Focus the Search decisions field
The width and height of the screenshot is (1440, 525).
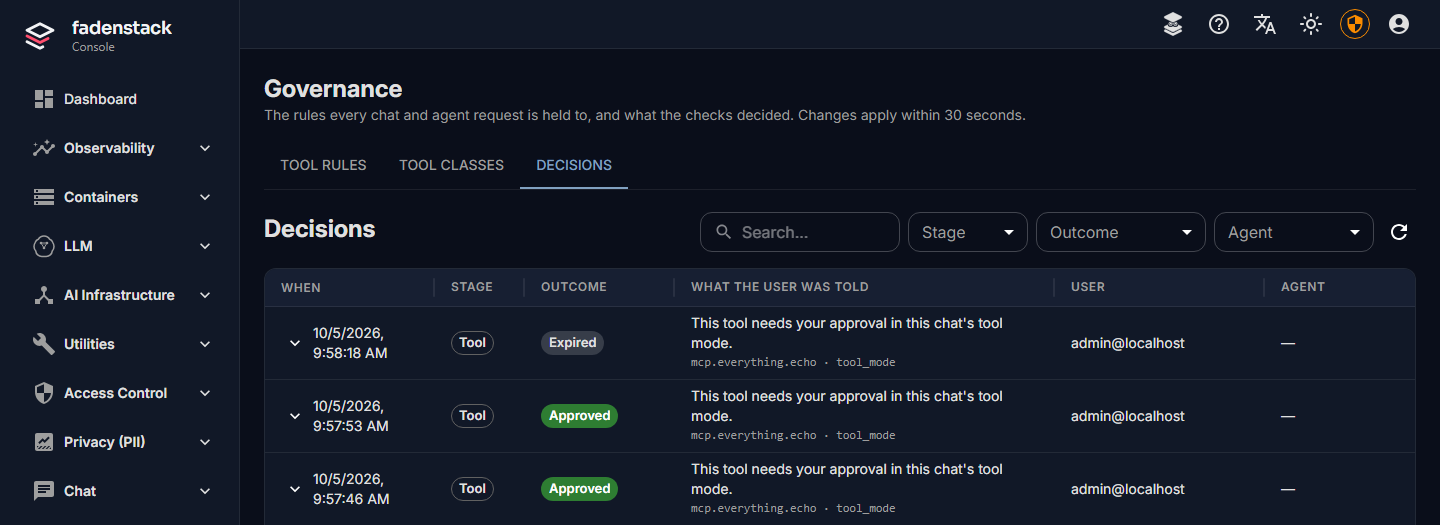click(x=800, y=232)
